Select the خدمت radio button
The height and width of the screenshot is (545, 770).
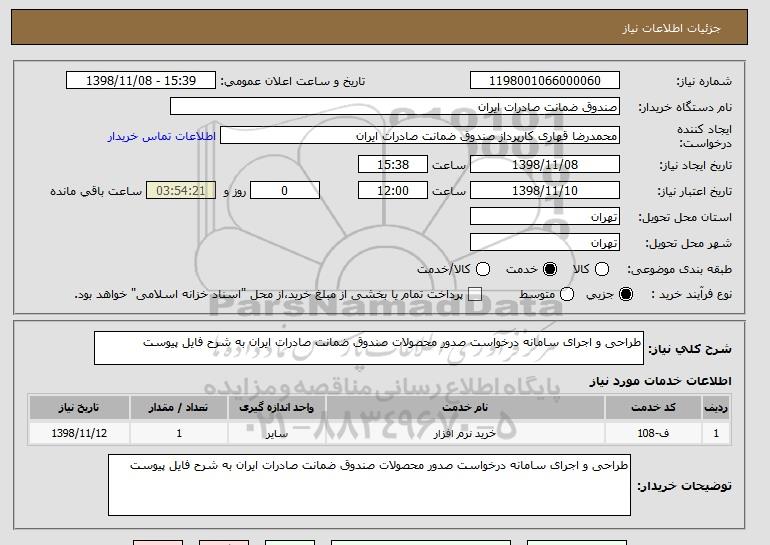click(550, 269)
